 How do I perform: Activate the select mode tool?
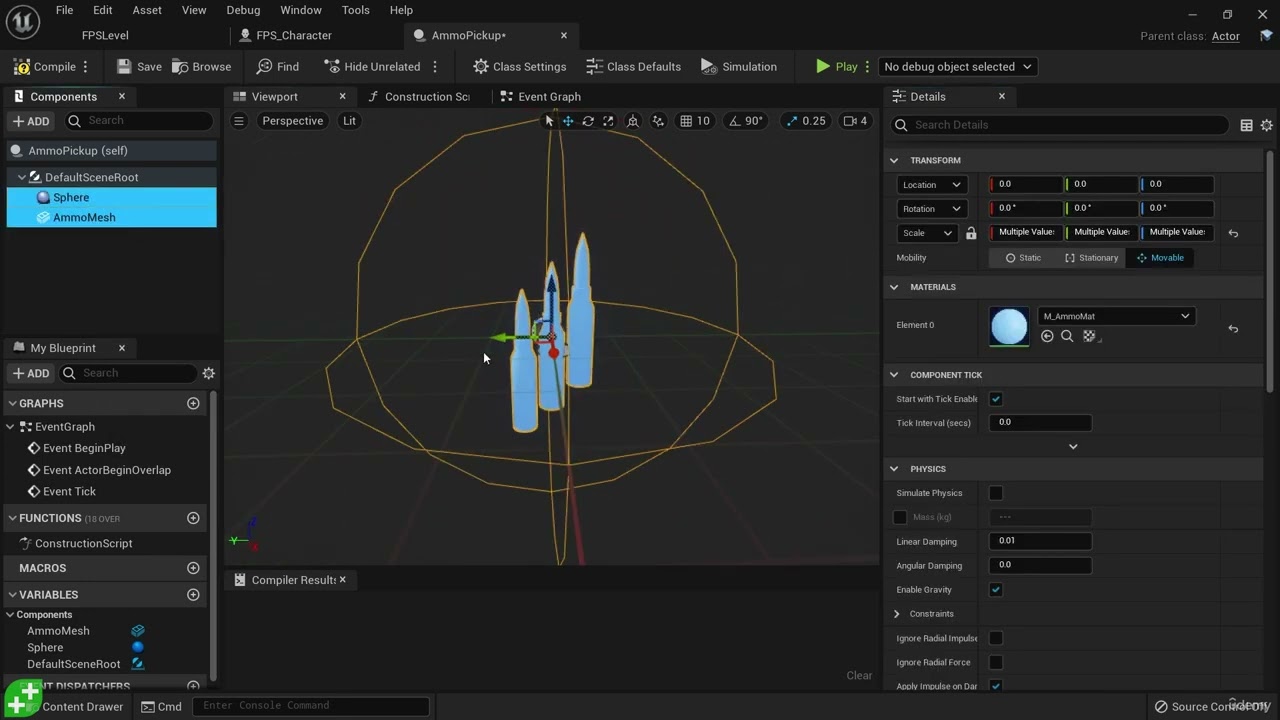pos(548,121)
